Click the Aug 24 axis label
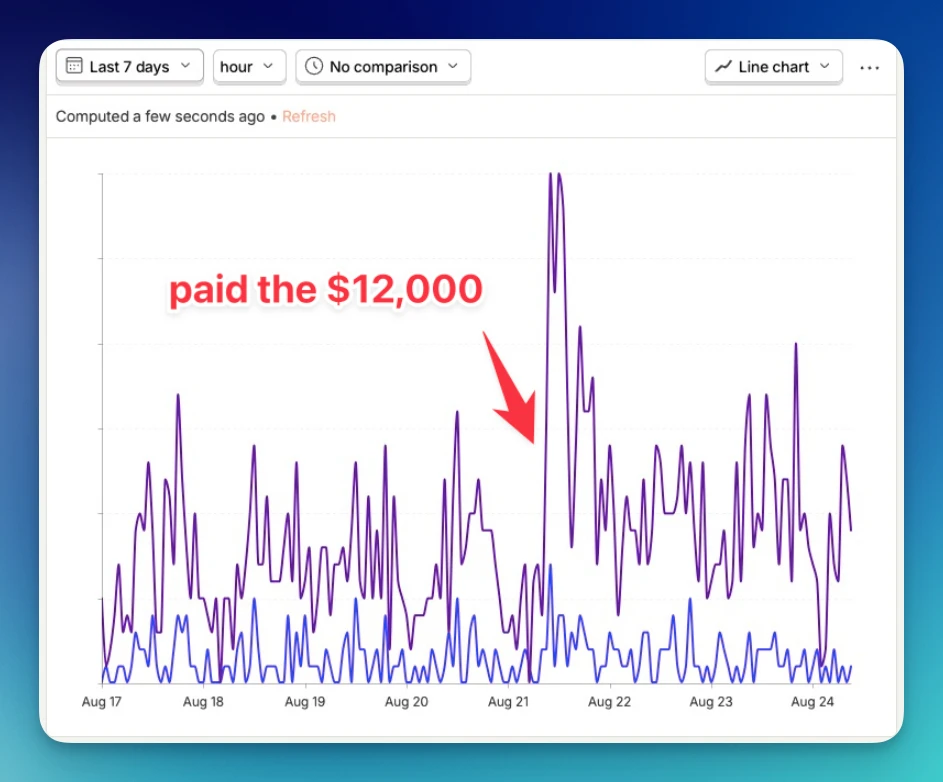 [812, 701]
